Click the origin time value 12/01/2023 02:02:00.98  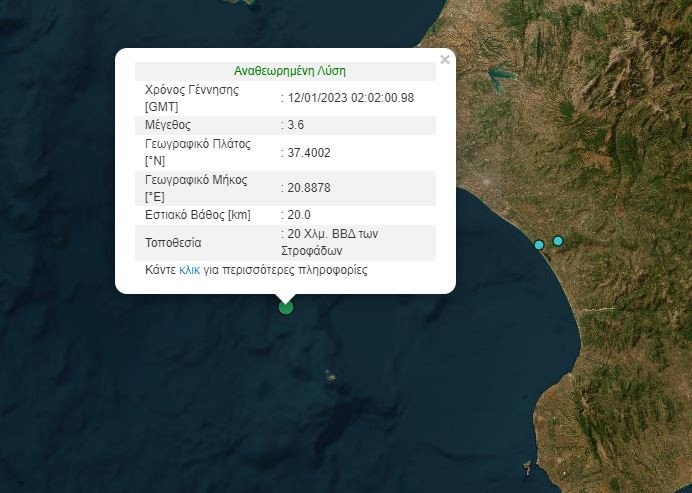[351, 97]
